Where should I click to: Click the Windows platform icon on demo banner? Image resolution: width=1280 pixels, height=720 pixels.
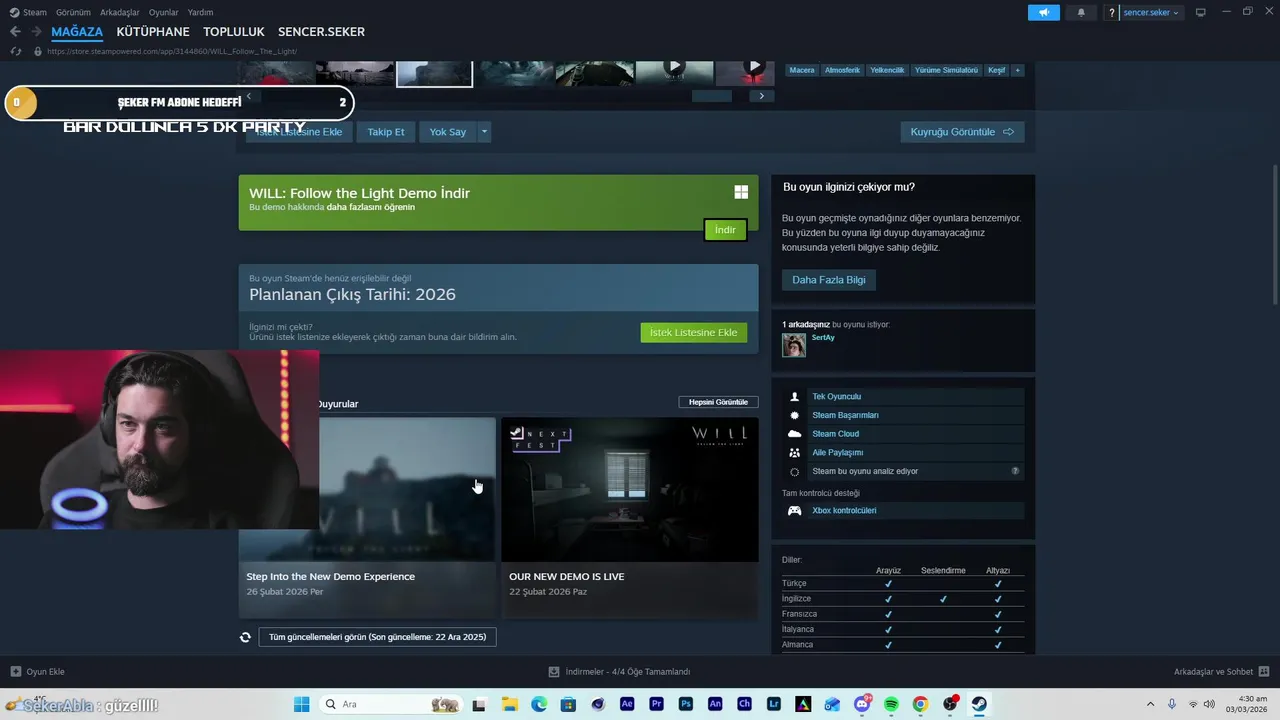click(x=741, y=192)
